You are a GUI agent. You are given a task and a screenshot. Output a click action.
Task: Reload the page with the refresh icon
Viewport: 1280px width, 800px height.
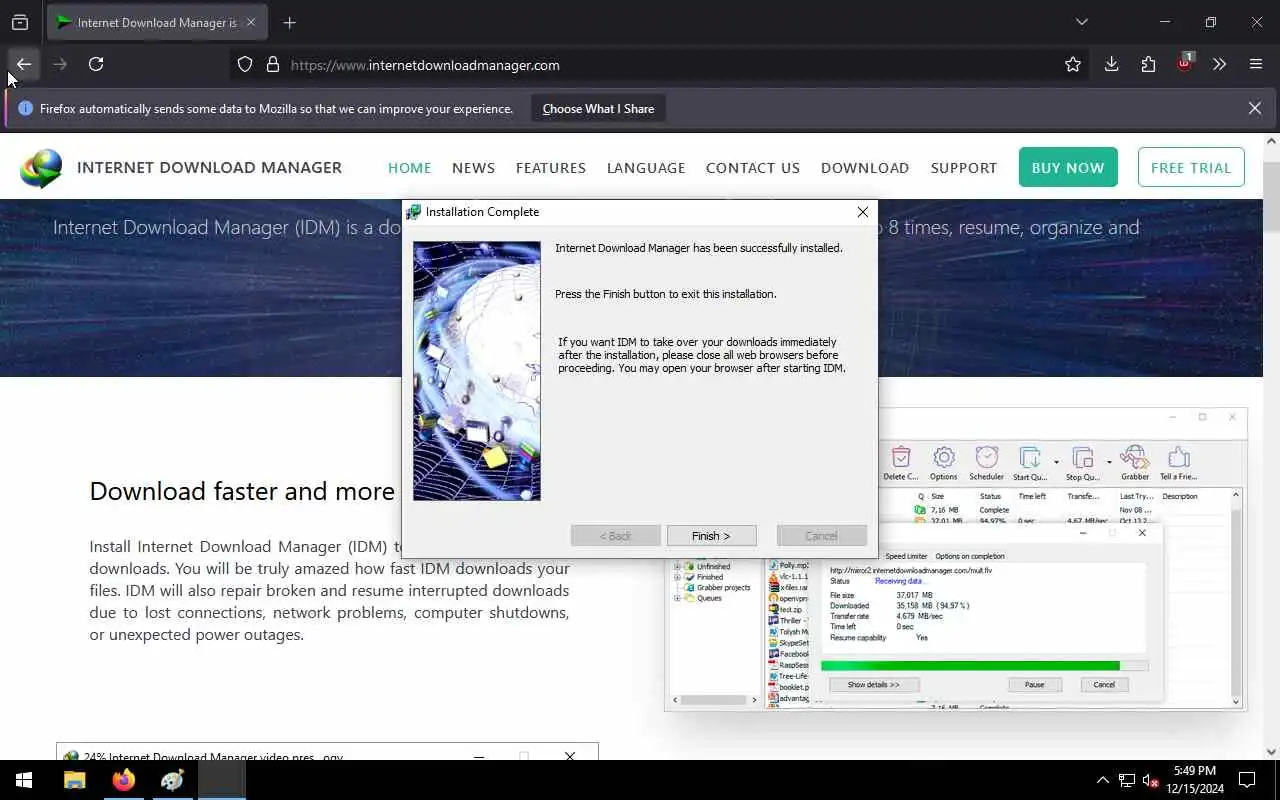pos(96,64)
